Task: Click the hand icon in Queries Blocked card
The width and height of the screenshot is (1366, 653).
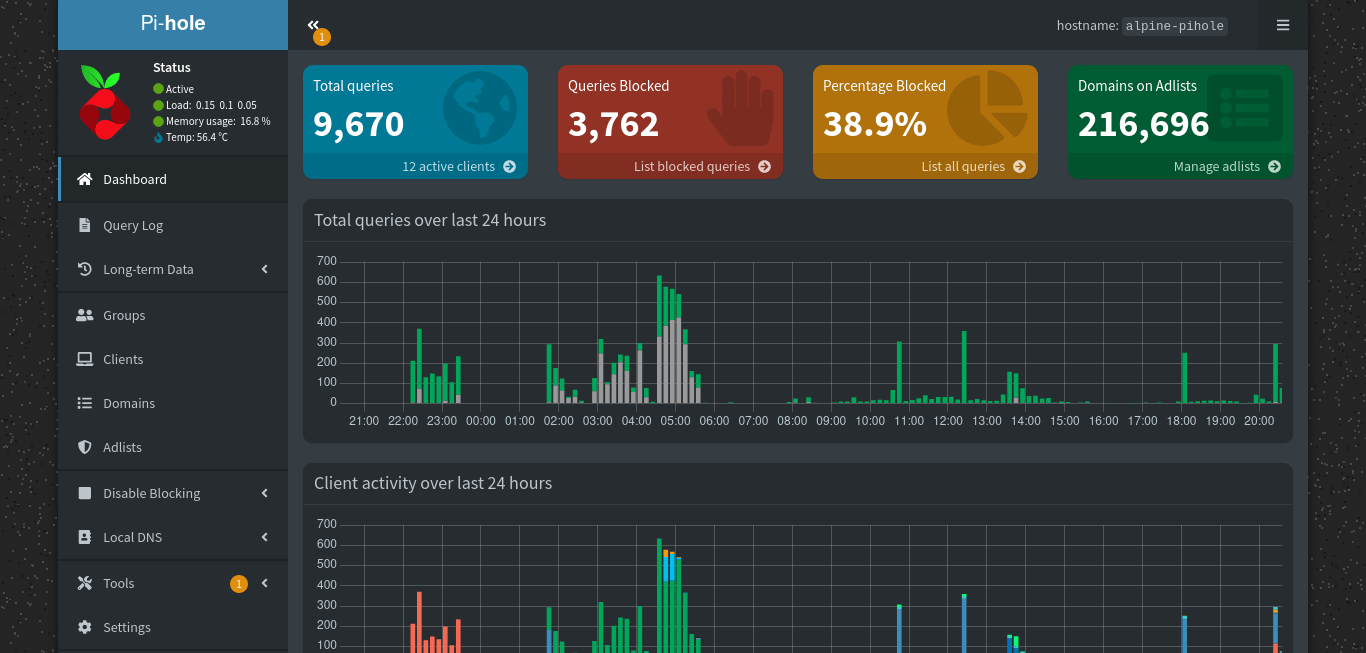Action: [740, 108]
